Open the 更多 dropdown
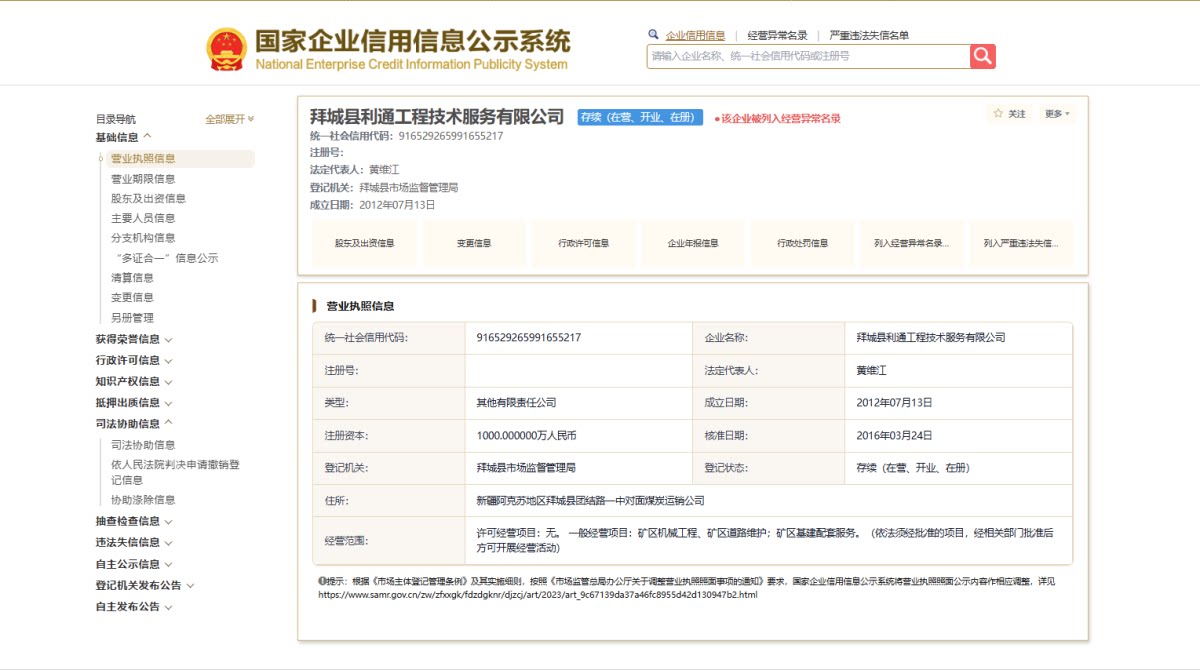This screenshot has height=670, width=1200. point(1057,114)
